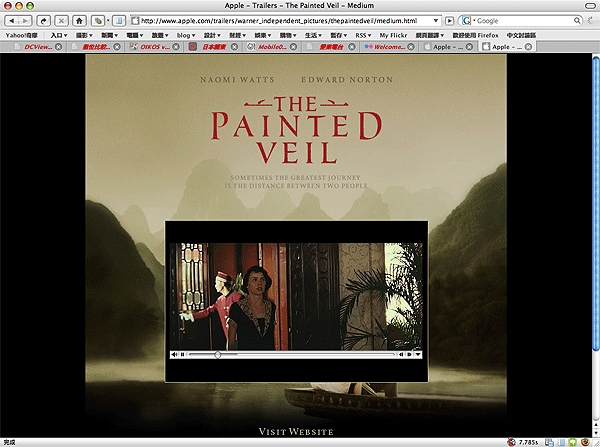Open the Firefox welcome bookmark

[476, 35]
